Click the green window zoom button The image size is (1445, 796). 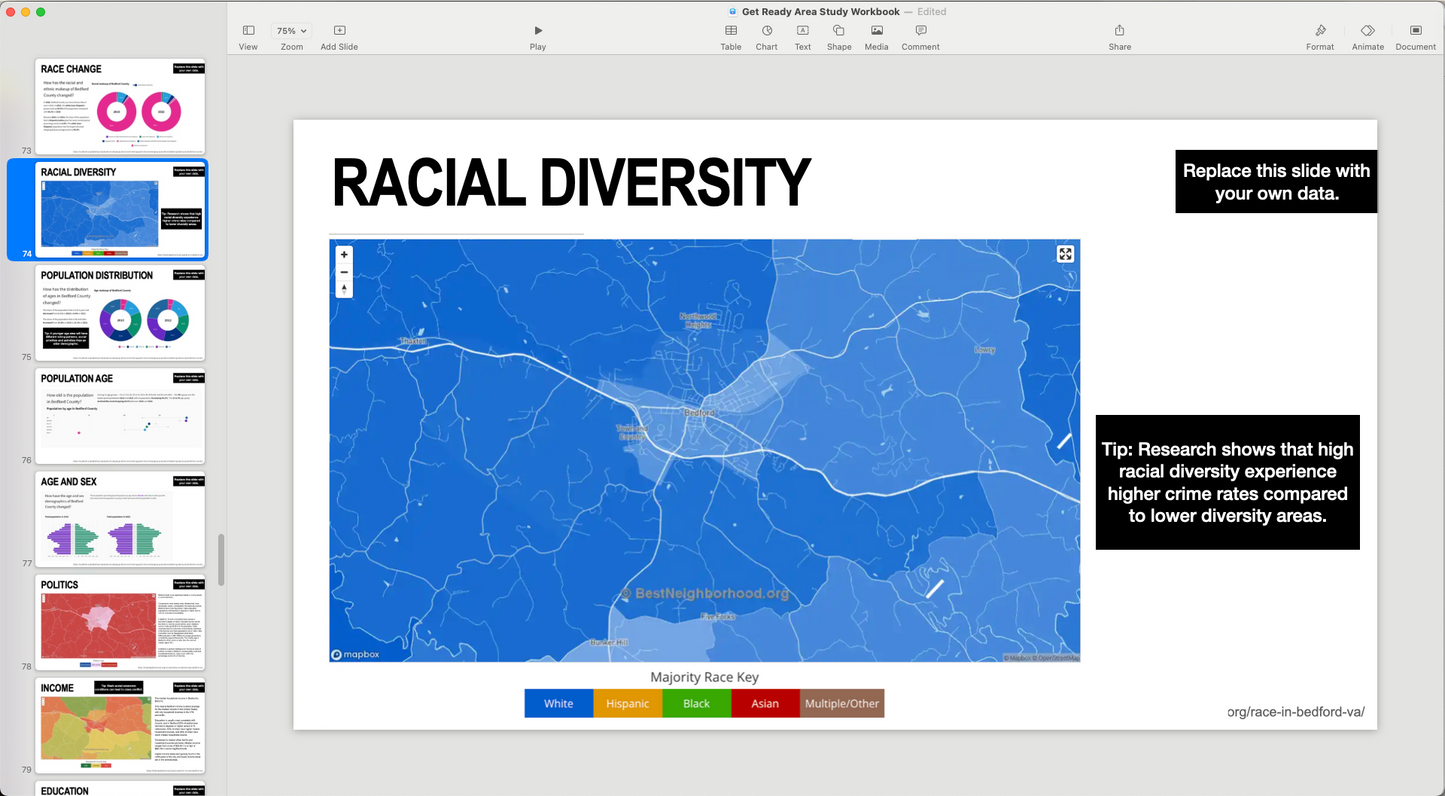point(41,12)
